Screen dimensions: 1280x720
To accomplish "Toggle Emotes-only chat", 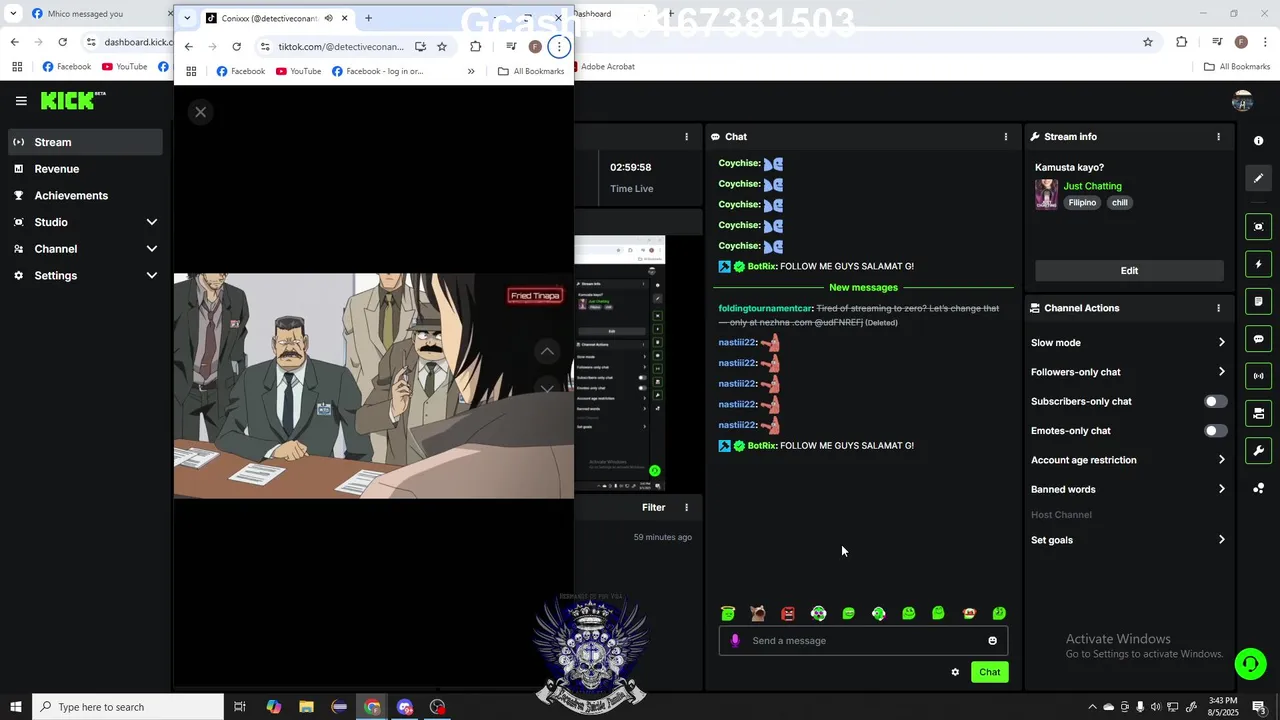I will 1215,431.
